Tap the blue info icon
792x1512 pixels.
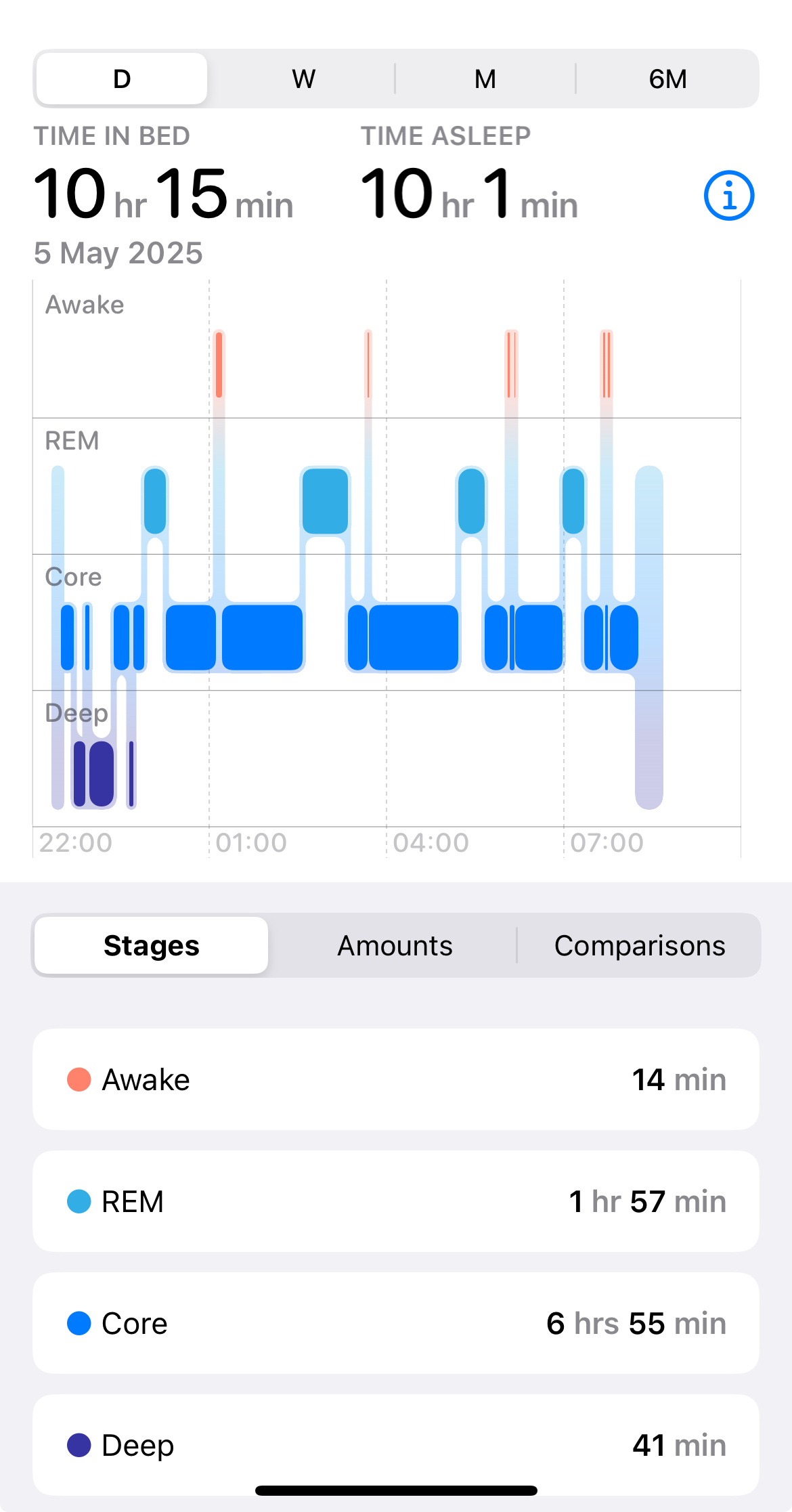[728, 196]
